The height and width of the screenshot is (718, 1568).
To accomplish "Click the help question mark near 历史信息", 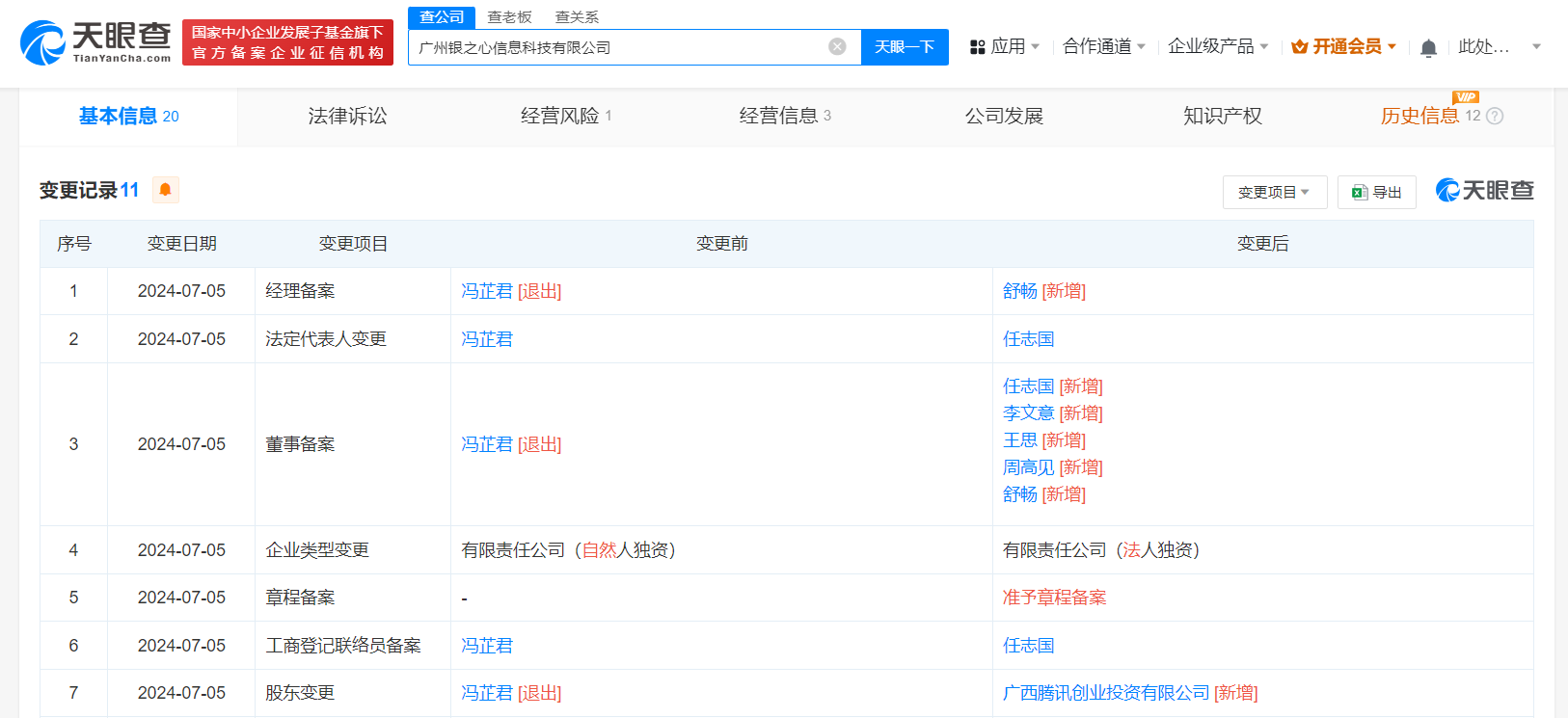I will (1495, 117).
